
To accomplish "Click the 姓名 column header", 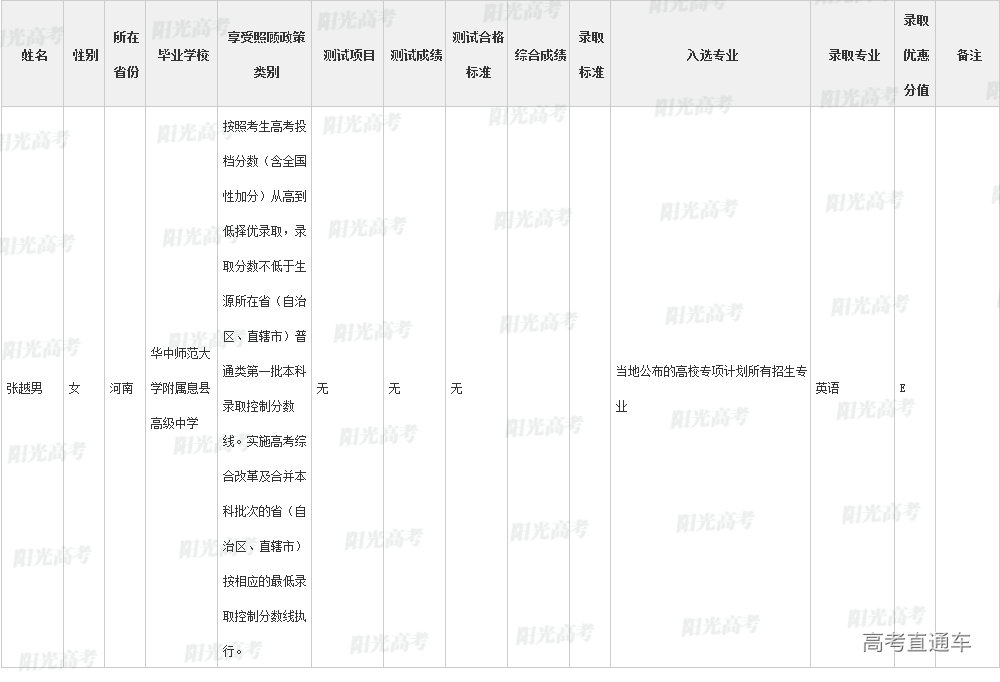I will click(34, 55).
